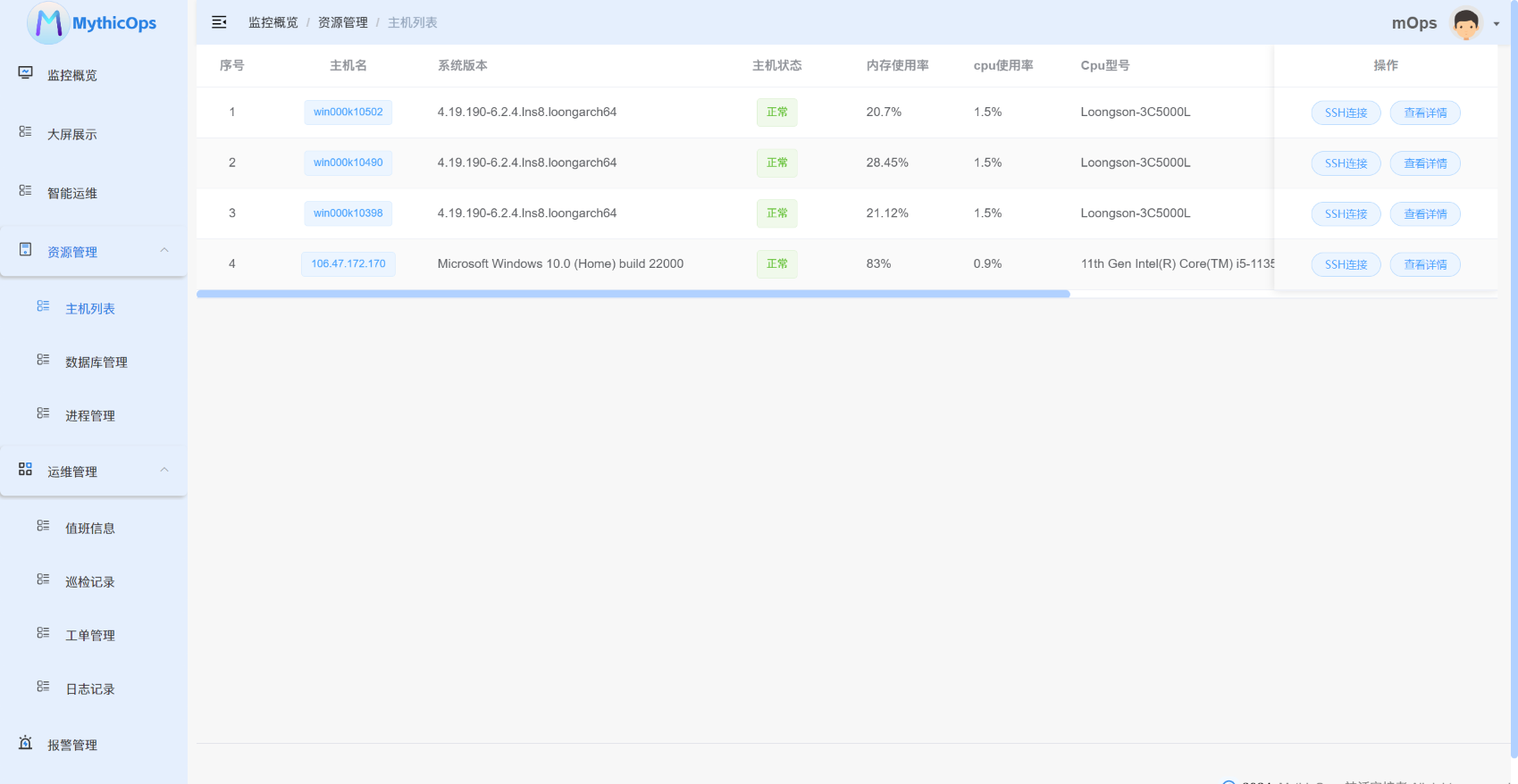Click the list icon beside 智能运维
Screen dimensions: 1518x784
[26, 191]
